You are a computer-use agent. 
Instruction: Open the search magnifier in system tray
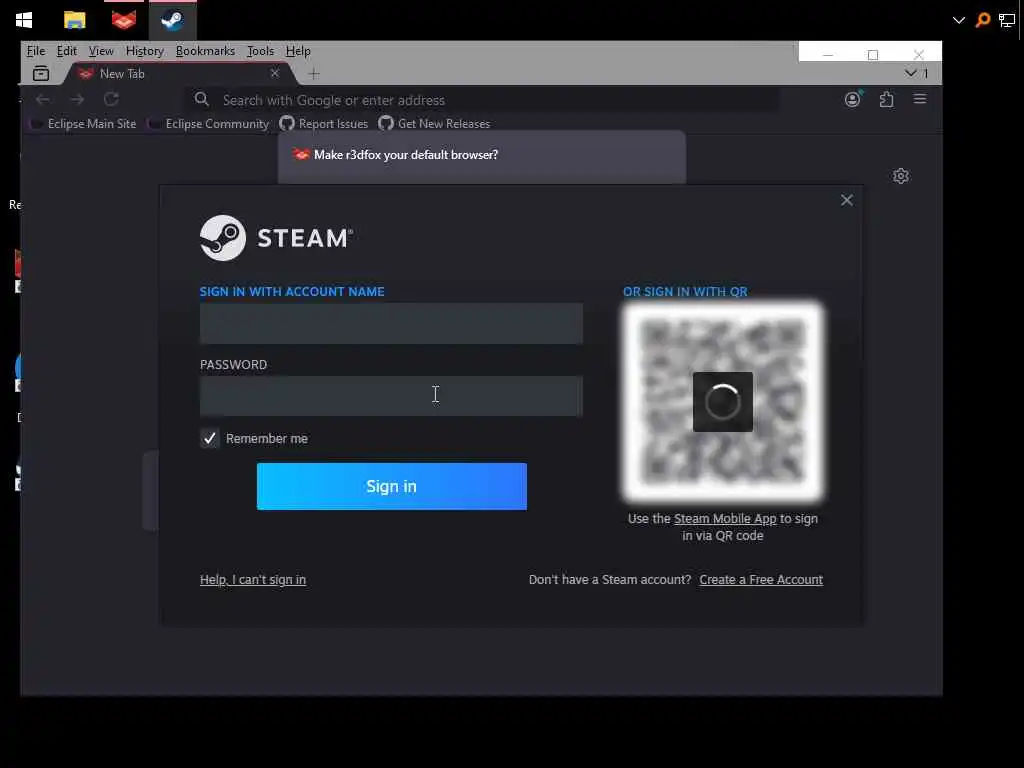[983, 20]
